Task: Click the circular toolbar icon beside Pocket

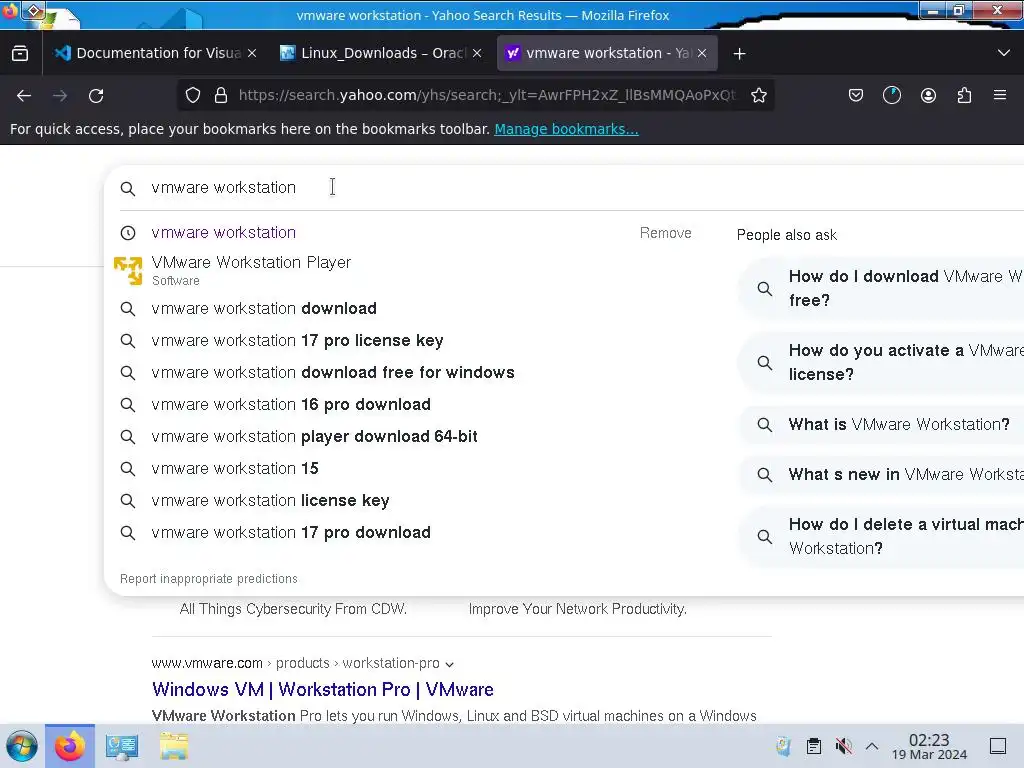Action: 891,95
